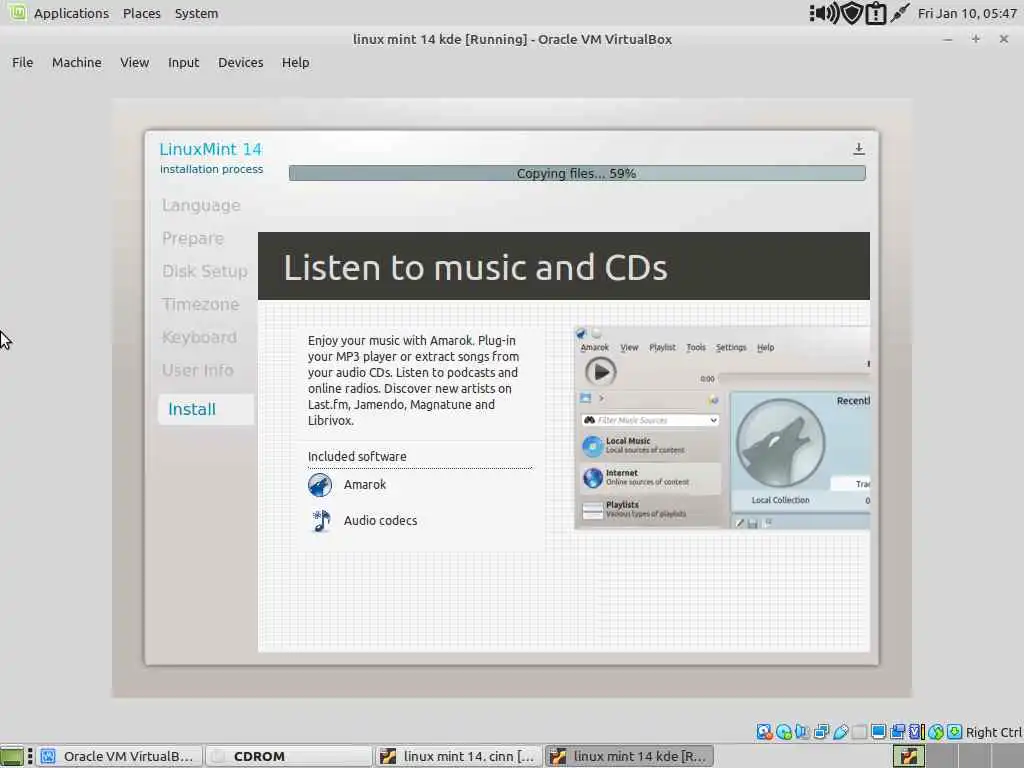Viewport: 1024px width, 768px height.
Task: Select the Install step in installer sidebar
Action: pyautogui.click(x=206, y=409)
